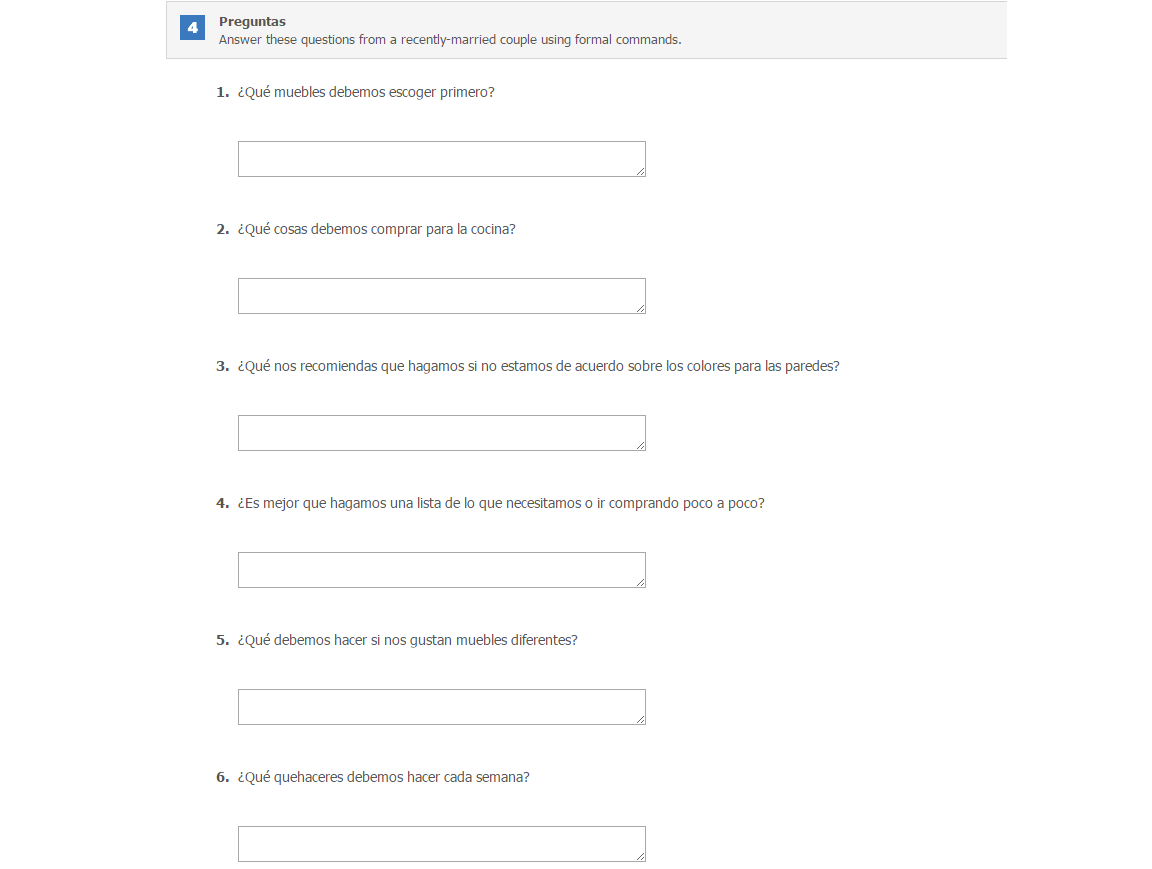
Task: Click question about hagamos una lista
Action: coord(501,503)
